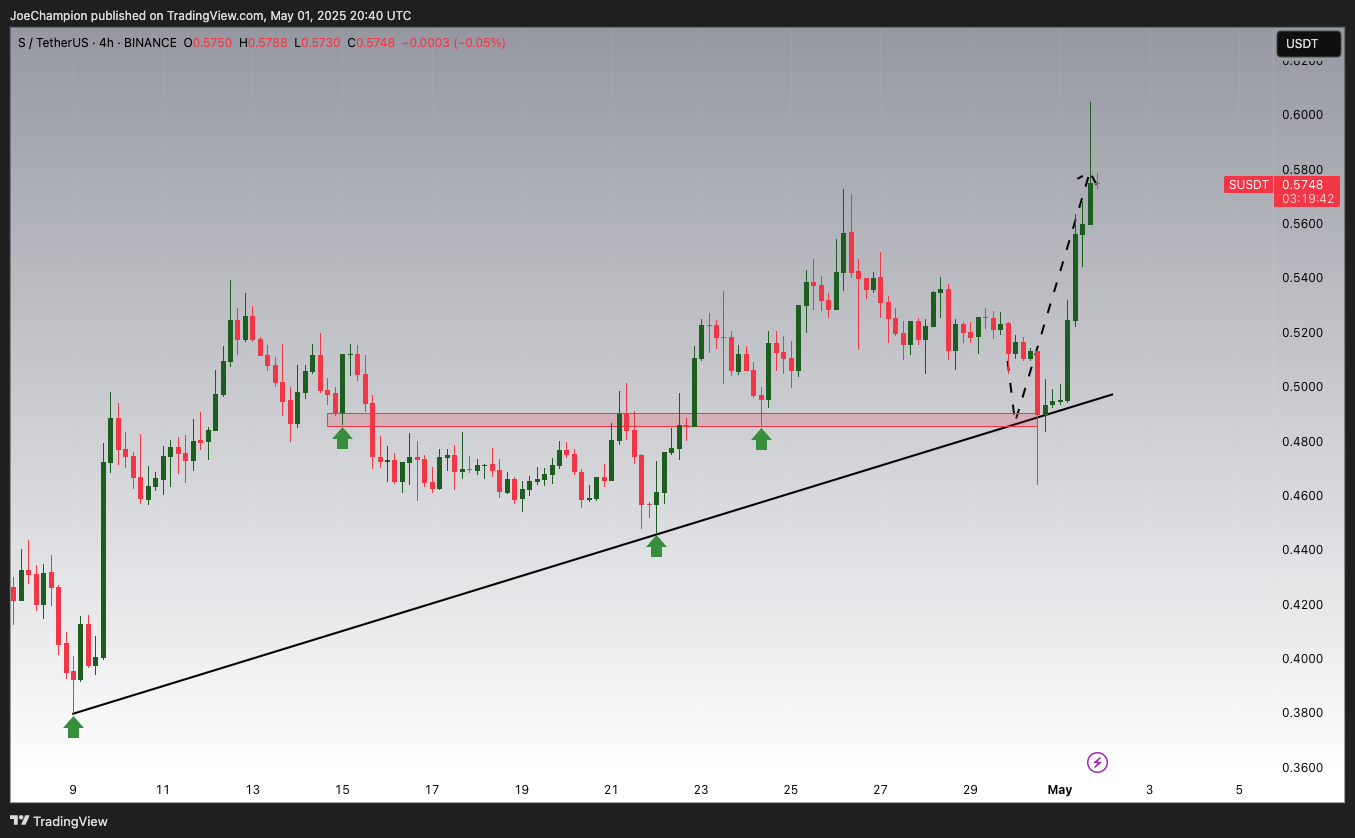Select the red SUSDT symbol label
This screenshot has width=1355, height=838.
click(1249, 185)
